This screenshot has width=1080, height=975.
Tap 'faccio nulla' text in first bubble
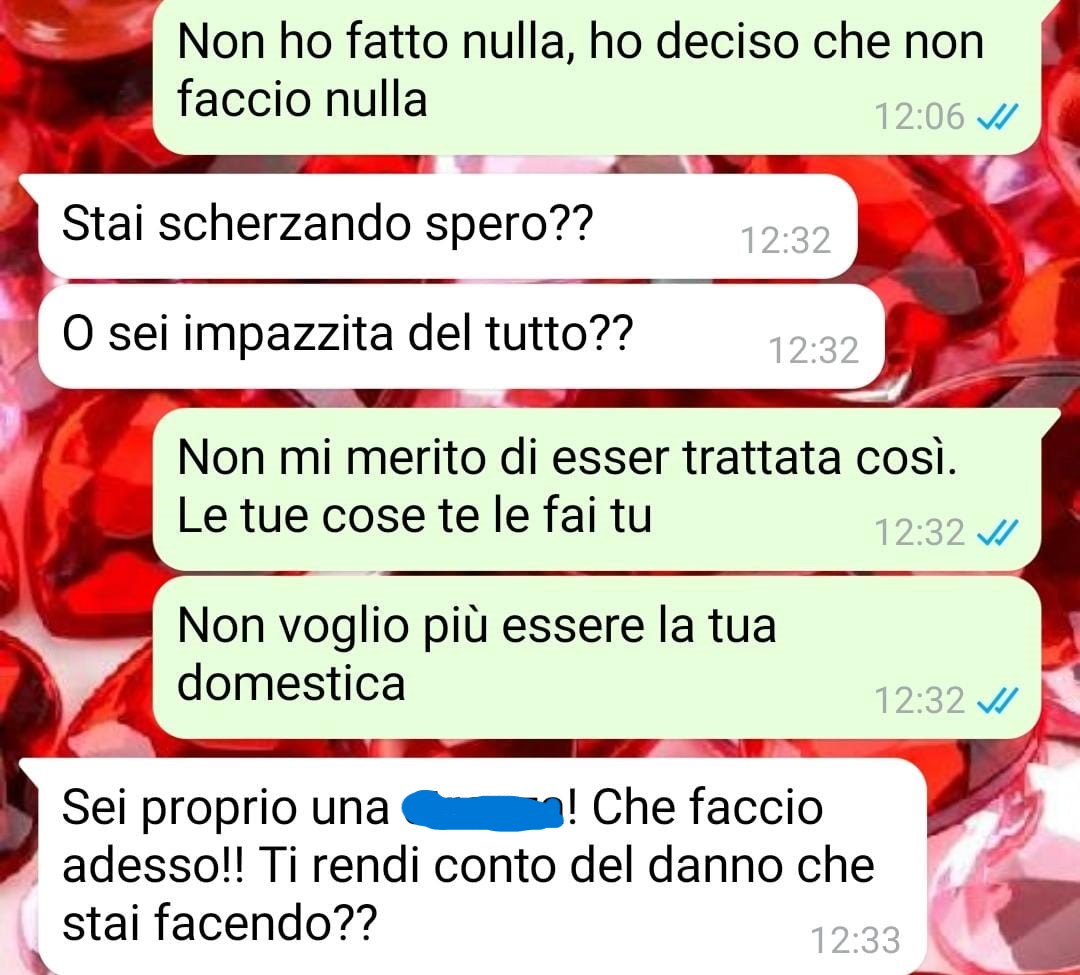(302, 99)
